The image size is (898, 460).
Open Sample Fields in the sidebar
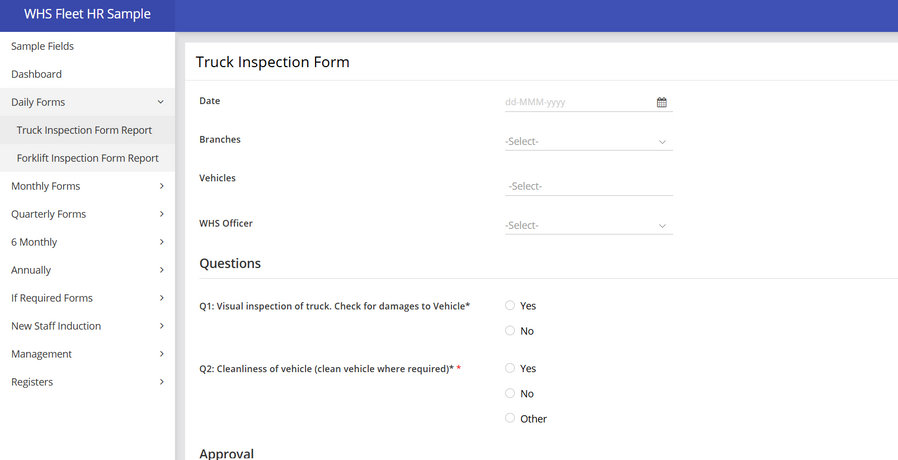[x=43, y=46]
